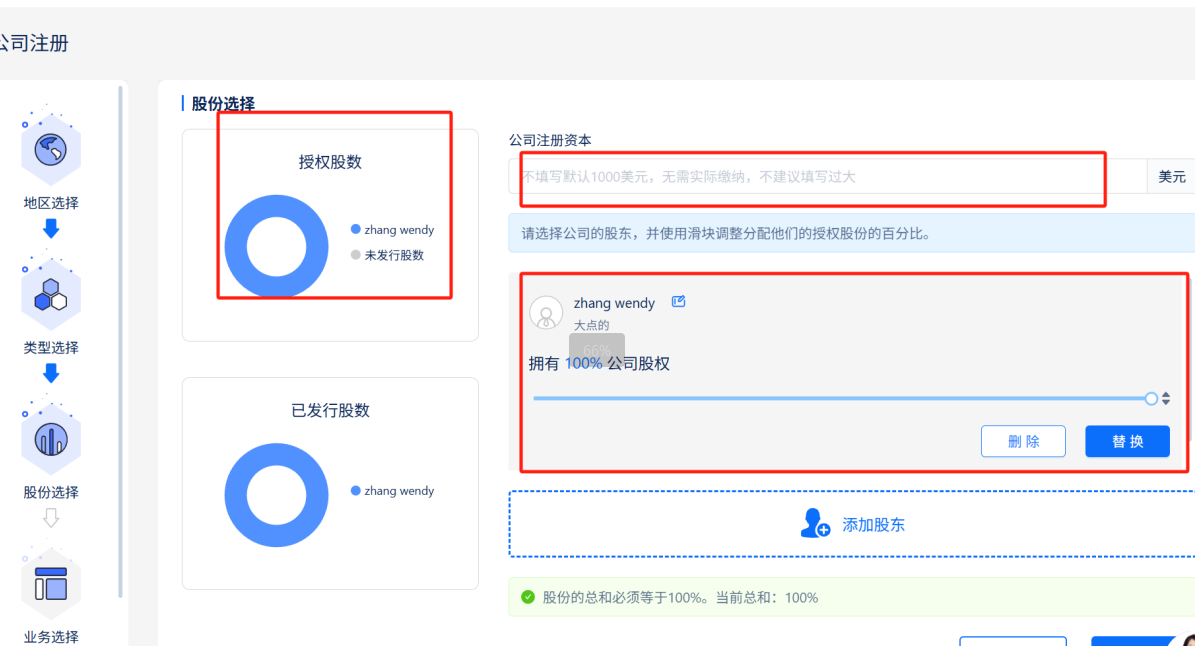The width and height of the screenshot is (1195, 646).
Task: Open the 业务选择 layout step icon
Action: (50, 584)
